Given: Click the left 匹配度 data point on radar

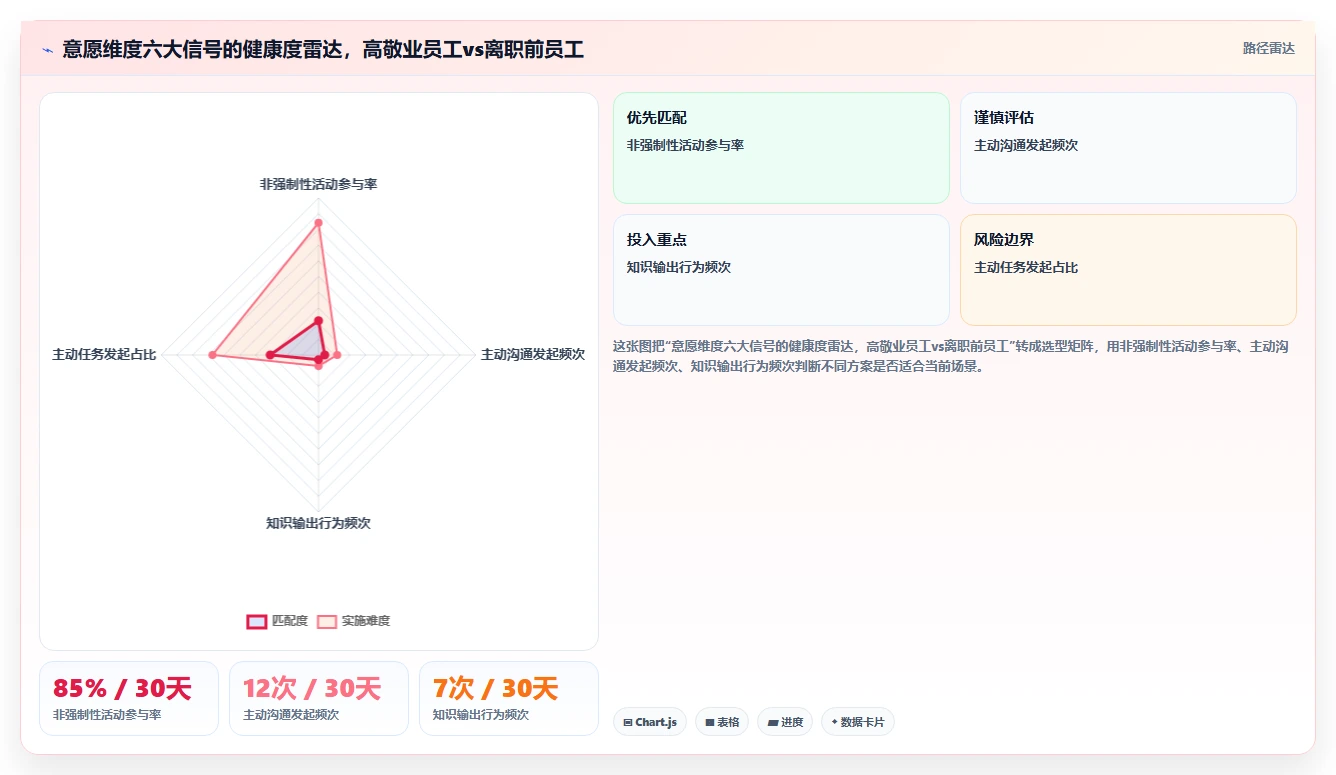Looking at the screenshot, I should [x=270, y=355].
